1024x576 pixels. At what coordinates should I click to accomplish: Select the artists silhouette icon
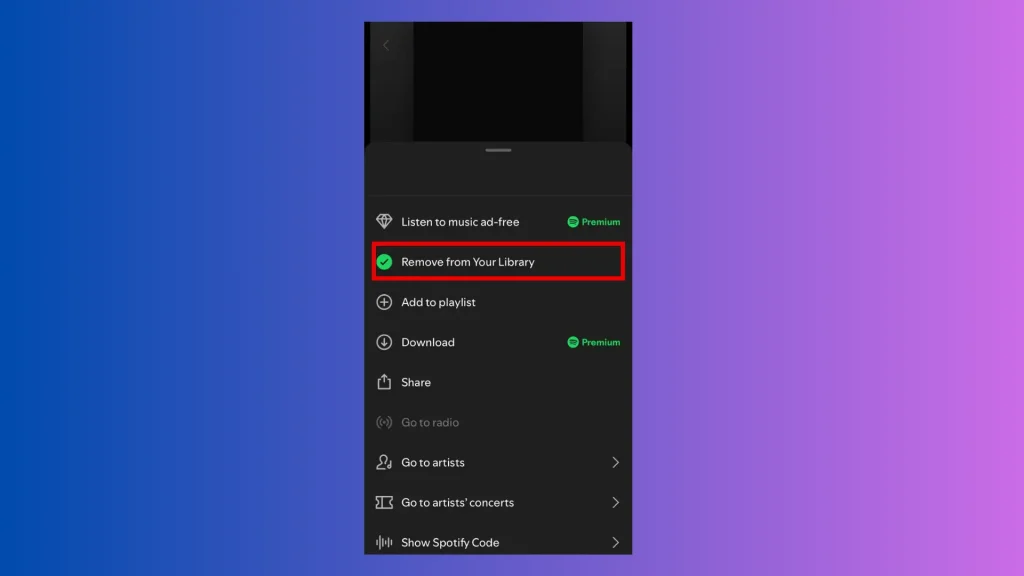pos(384,462)
